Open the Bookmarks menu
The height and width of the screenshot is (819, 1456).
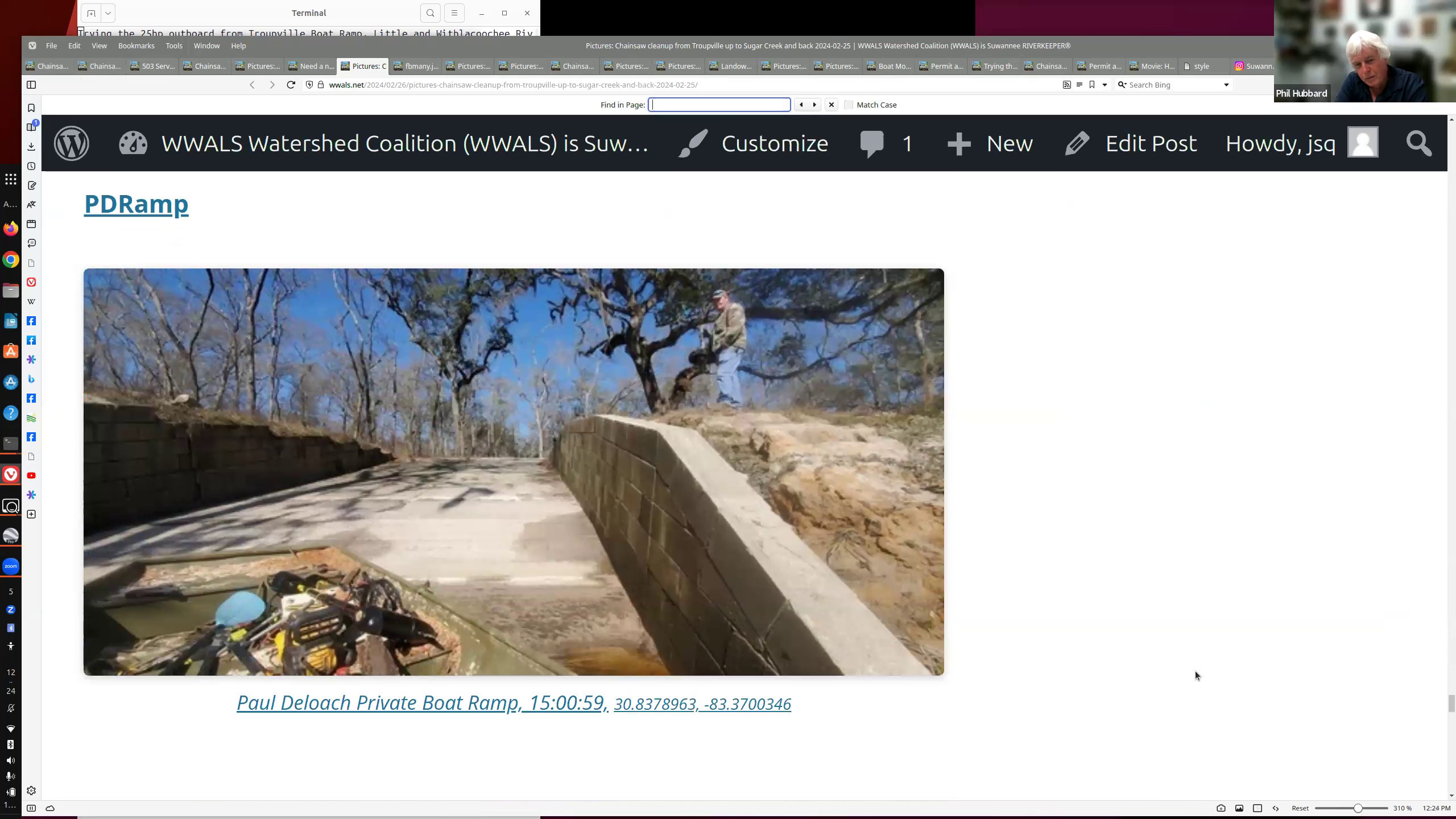pos(136,45)
